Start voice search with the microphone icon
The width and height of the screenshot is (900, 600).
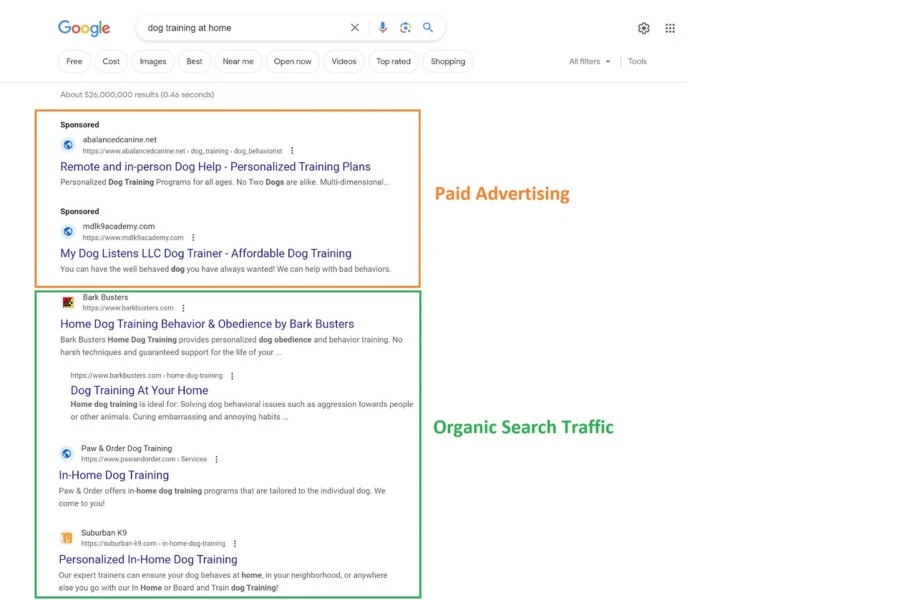pyautogui.click(x=383, y=27)
